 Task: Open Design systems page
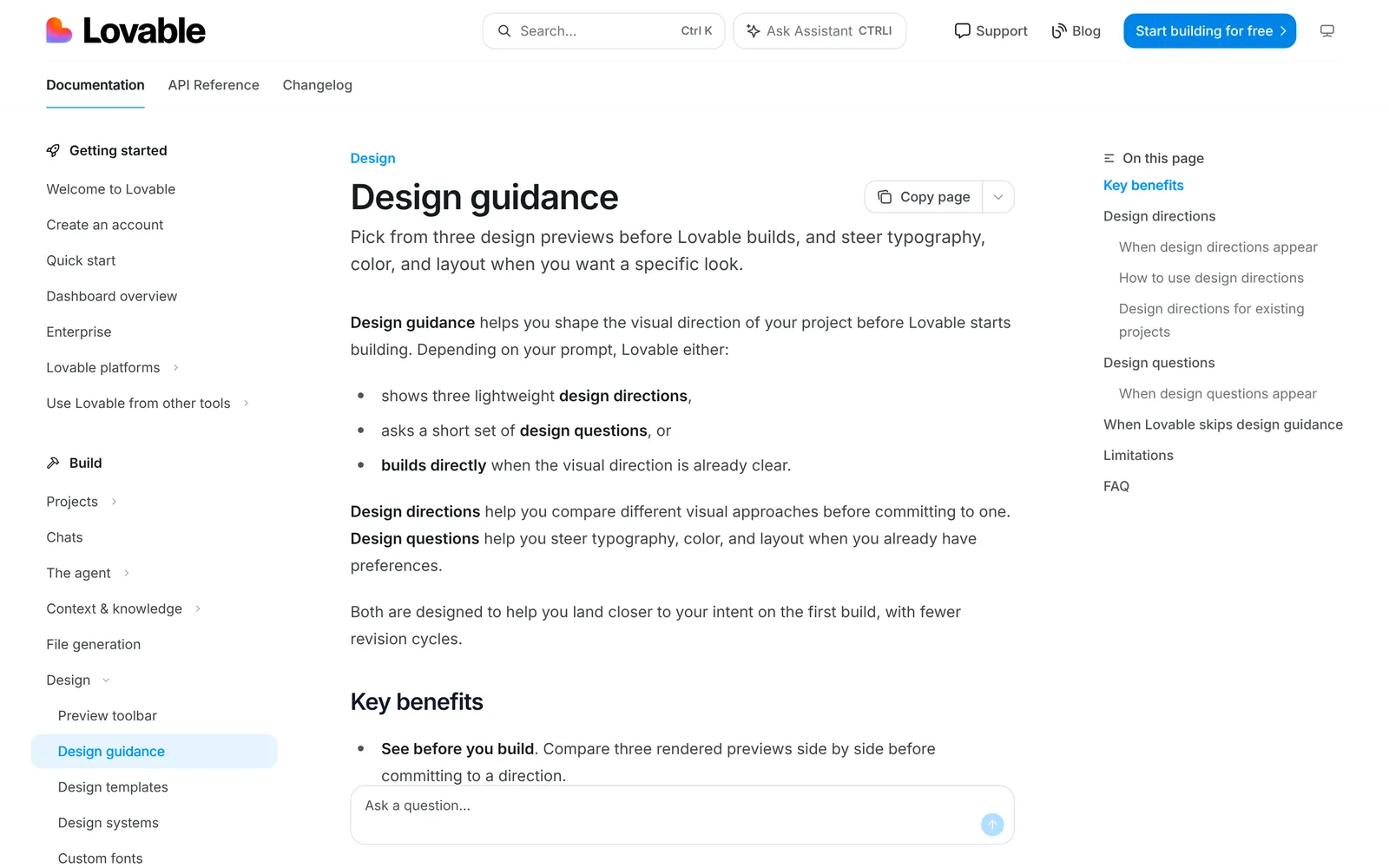[109, 823]
